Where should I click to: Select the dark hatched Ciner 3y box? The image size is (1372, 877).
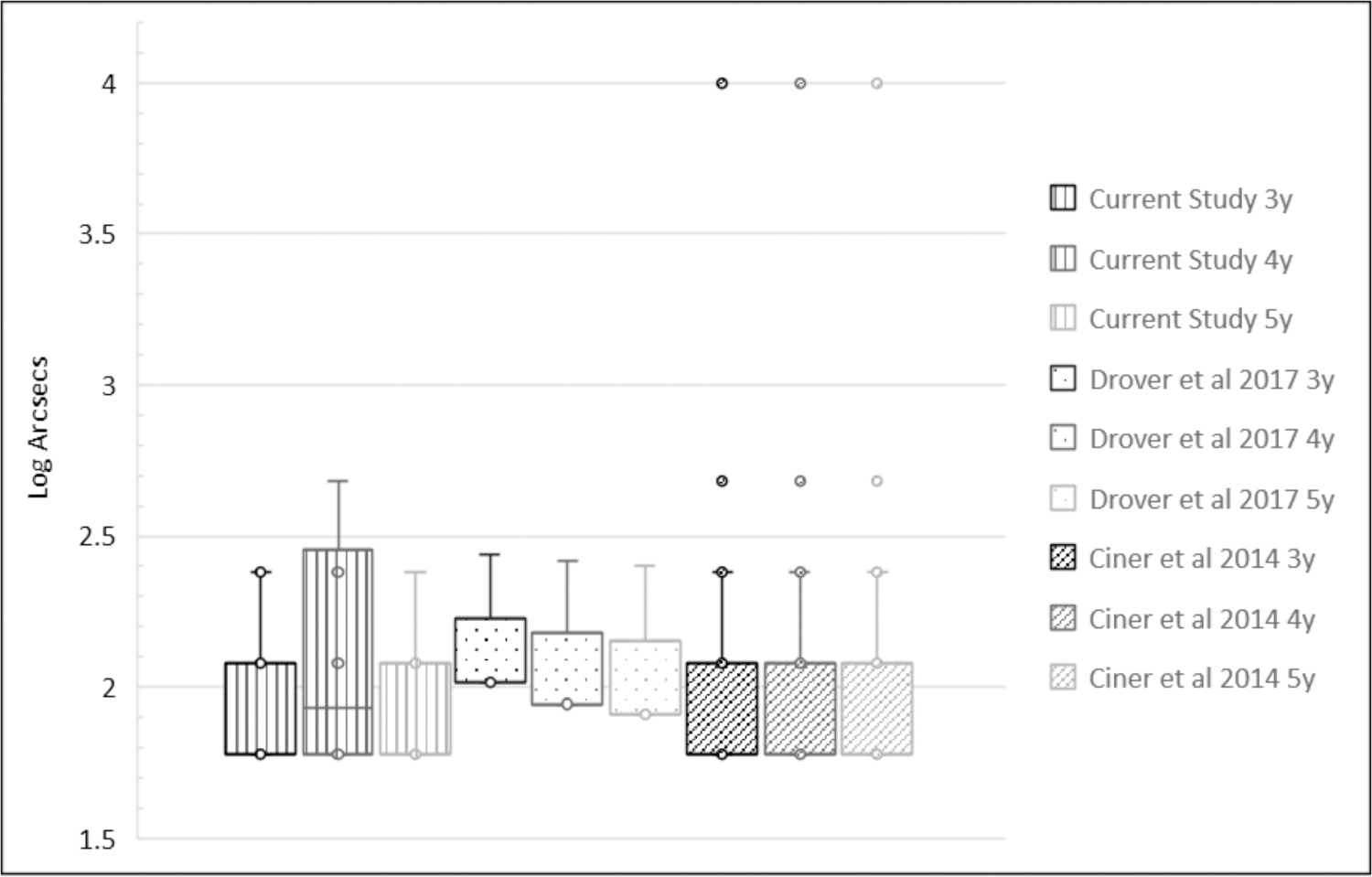pos(722,709)
